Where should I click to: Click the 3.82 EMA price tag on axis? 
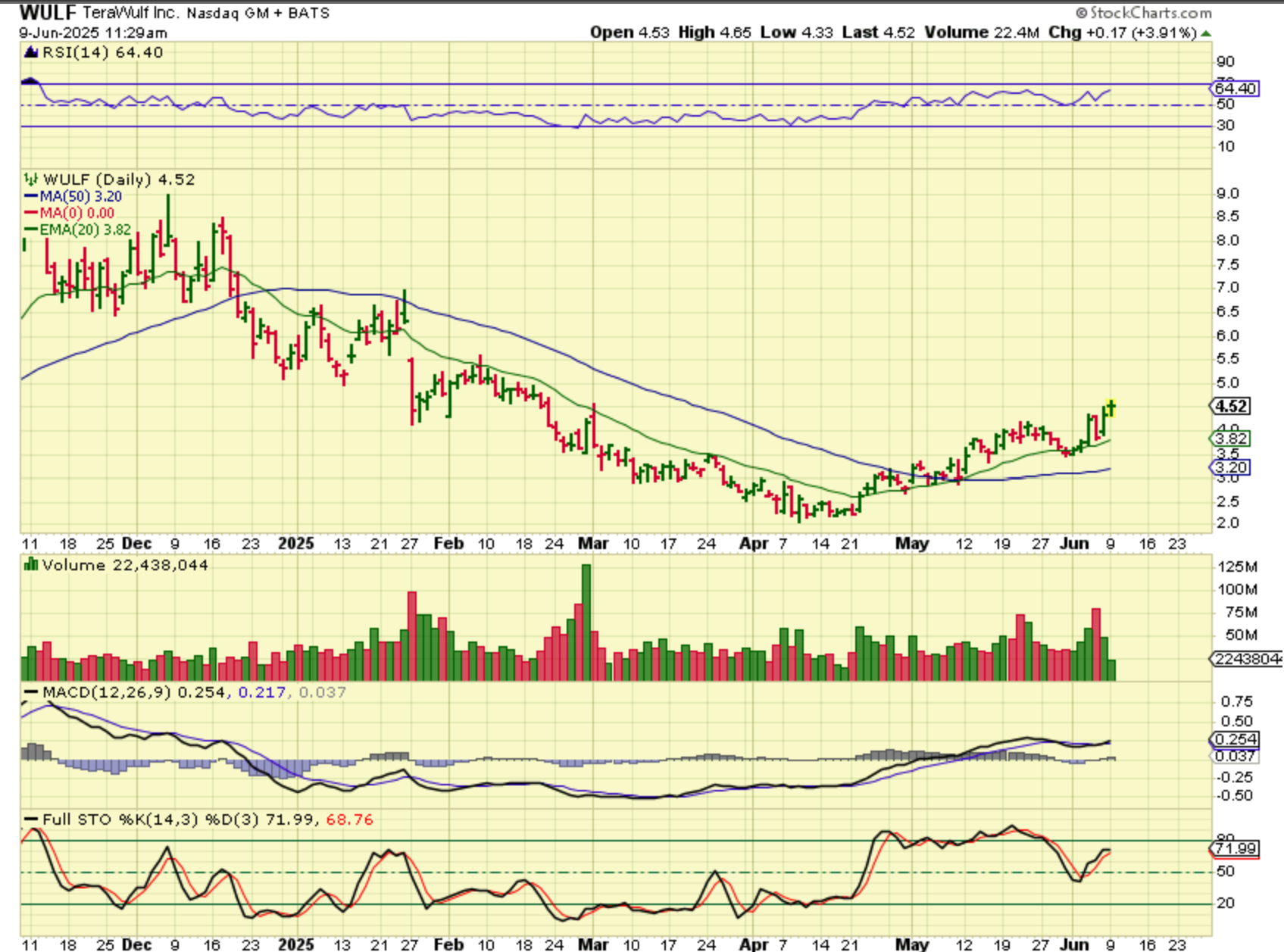point(1231,439)
